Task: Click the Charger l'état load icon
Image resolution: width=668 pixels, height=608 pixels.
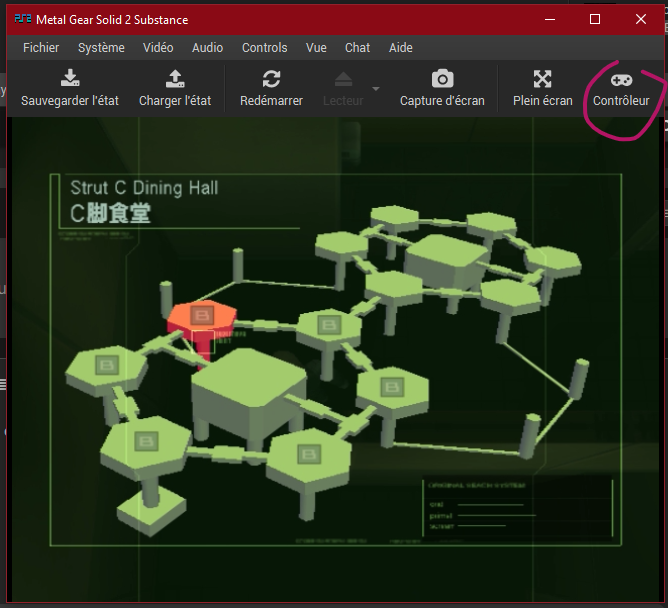Action: (175, 78)
